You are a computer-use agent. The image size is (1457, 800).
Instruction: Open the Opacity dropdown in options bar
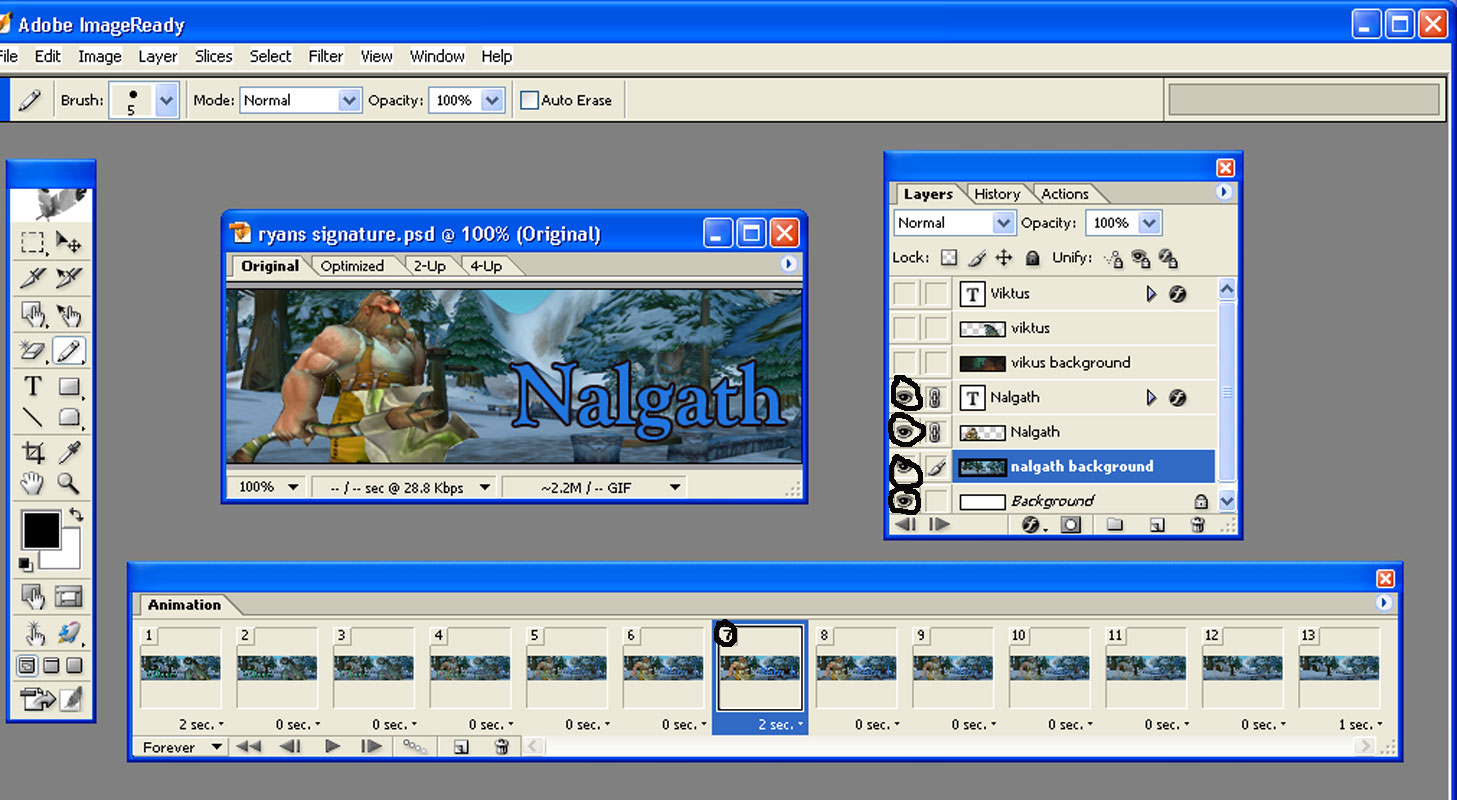click(x=492, y=100)
